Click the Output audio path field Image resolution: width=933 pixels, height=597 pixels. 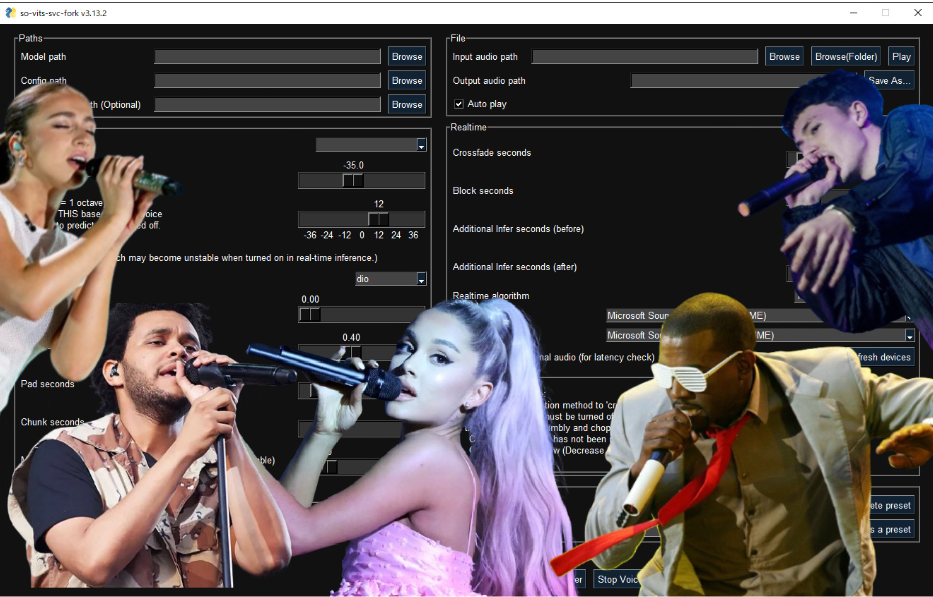[x=744, y=80]
